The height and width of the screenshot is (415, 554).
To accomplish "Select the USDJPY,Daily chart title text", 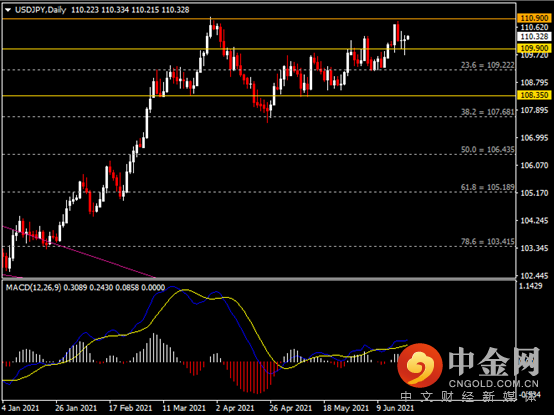I will 41,10.
